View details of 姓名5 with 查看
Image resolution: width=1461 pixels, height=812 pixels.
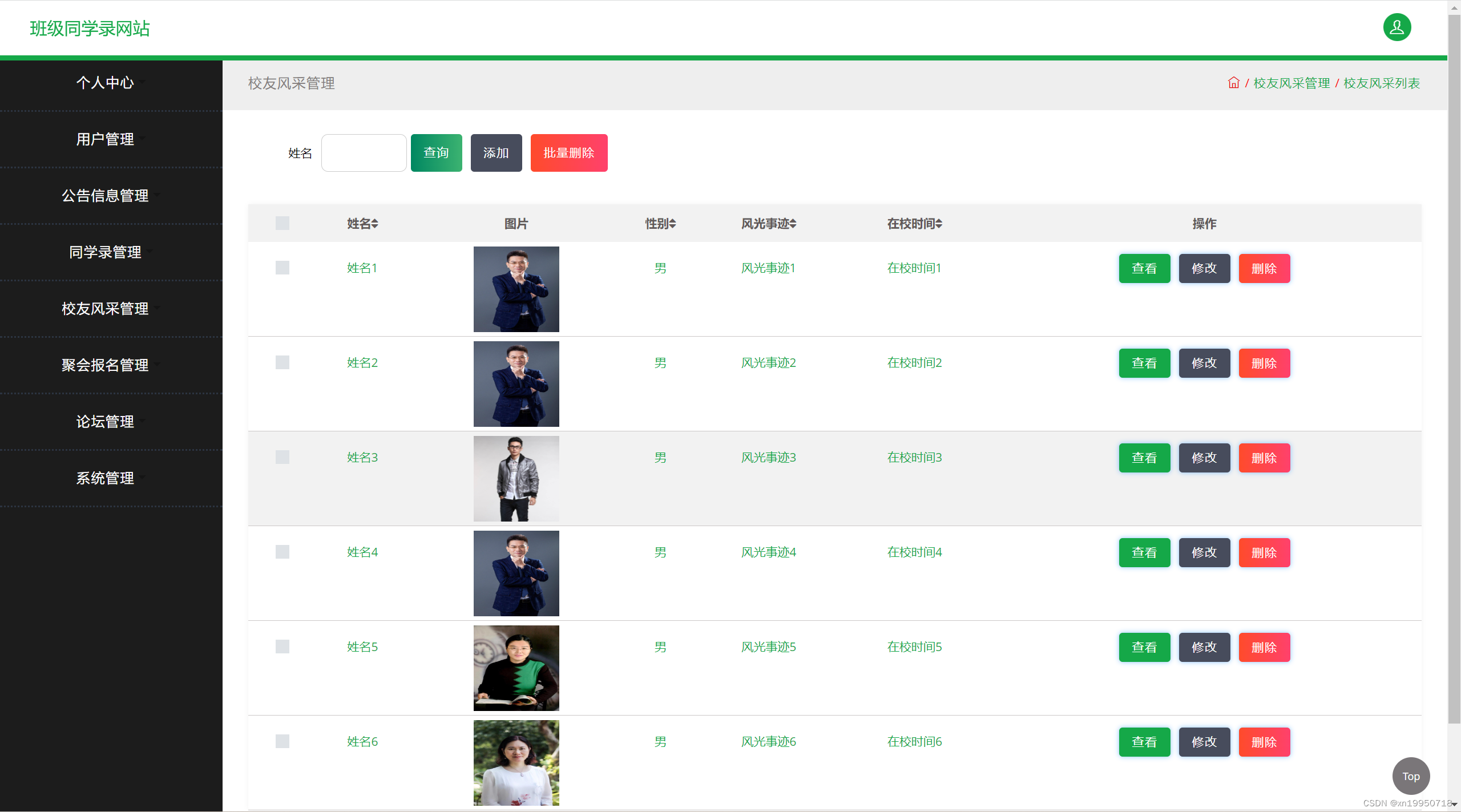[1144, 647]
